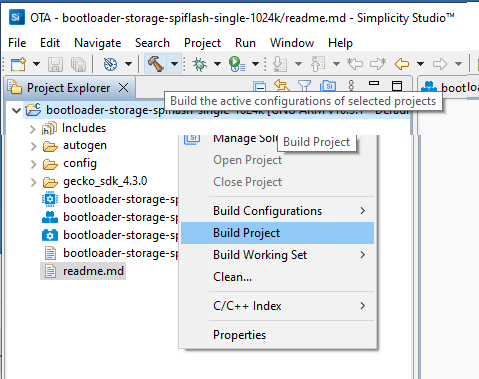
Task: Click the Save disk icon in toolbar
Action: pos(55,64)
